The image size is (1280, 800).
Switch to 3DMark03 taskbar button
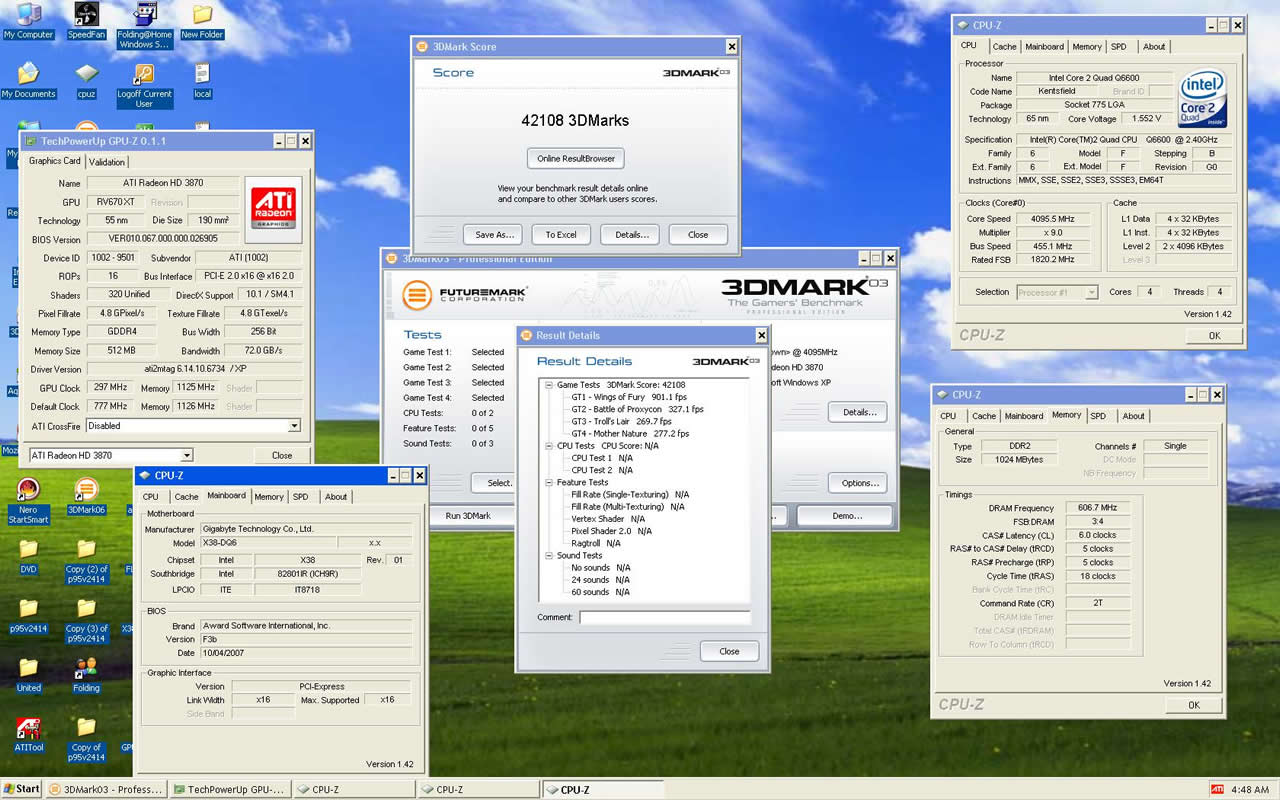click(106, 789)
